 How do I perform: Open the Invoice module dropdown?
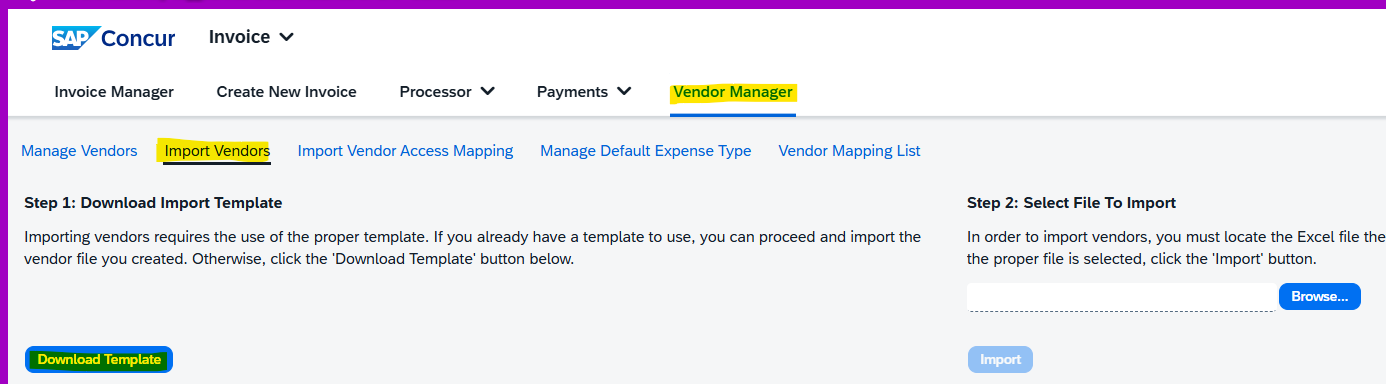(251, 37)
